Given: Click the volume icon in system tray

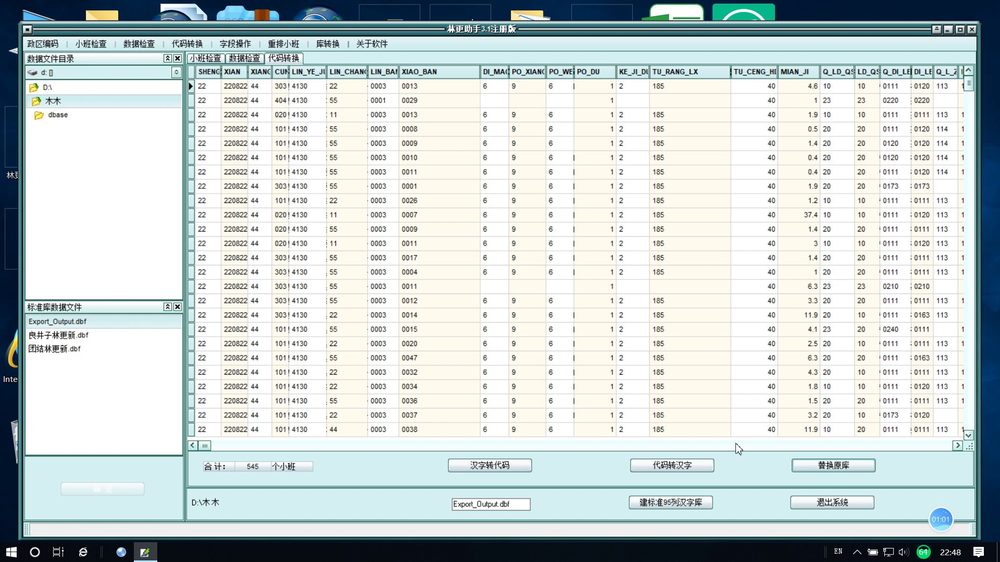Looking at the screenshot, I should coord(903,552).
